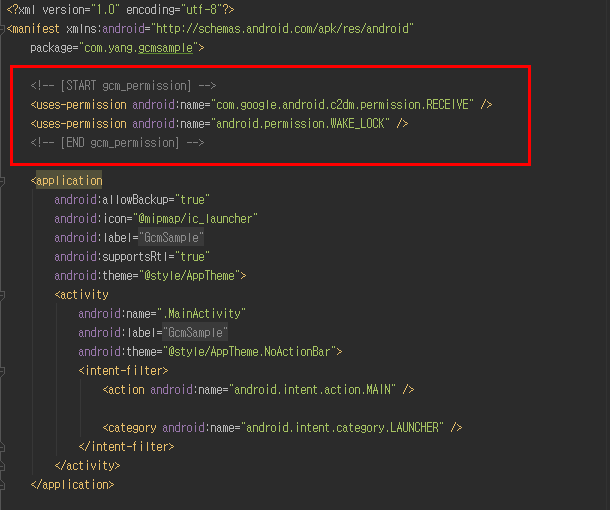Collapse the activity tag fold marker

click(2, 295)
